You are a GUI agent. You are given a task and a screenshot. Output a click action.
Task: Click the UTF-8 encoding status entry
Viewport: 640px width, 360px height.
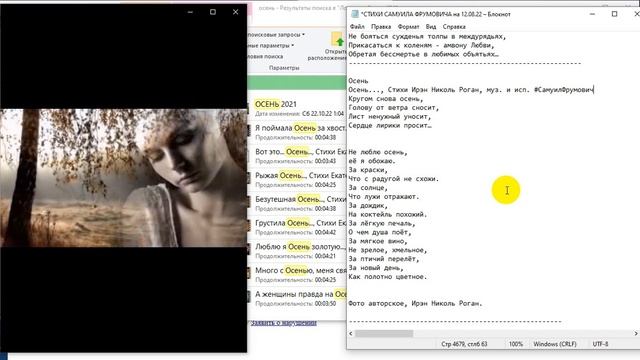click(x=600, y=344)
